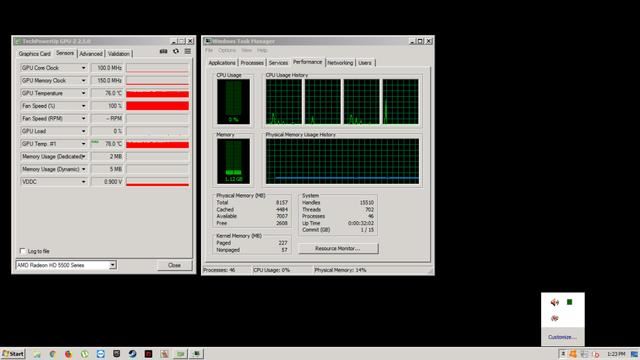Open Task Manager Services tab
This screenshot has width=640, height=360.
278,63
